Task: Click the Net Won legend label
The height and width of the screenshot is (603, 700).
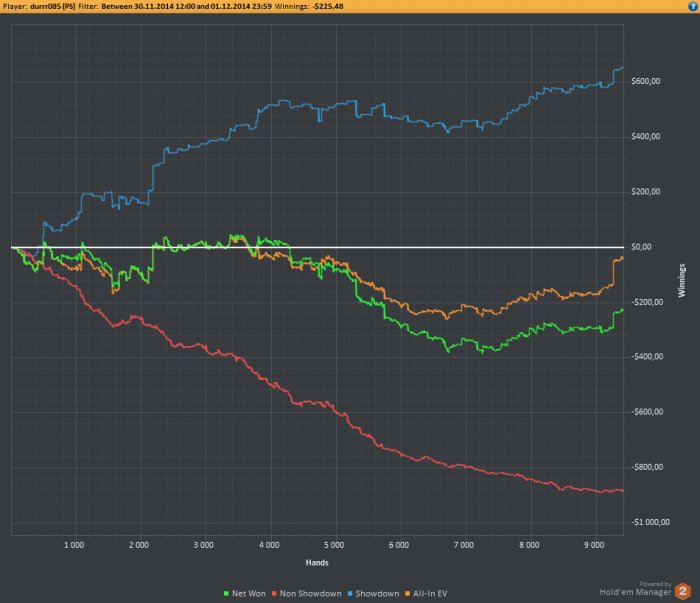Action: (249, 594)
